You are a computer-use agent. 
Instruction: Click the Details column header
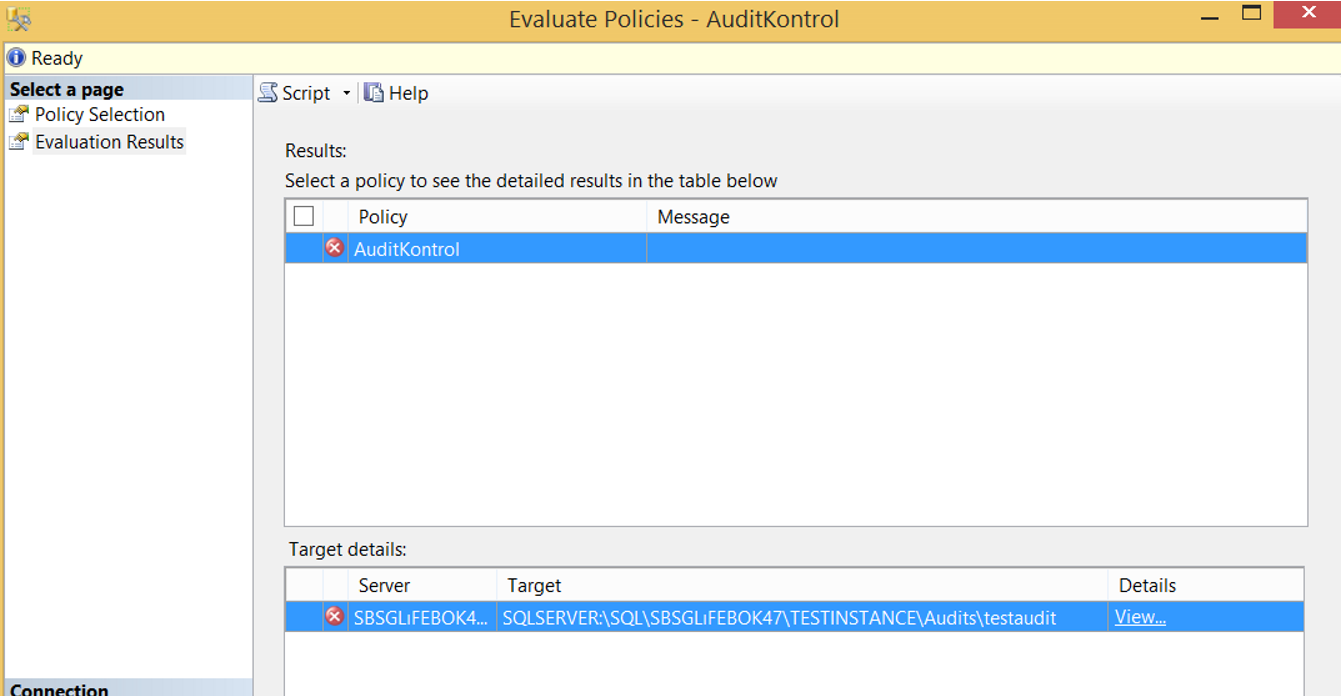[x=1205, y=586]
